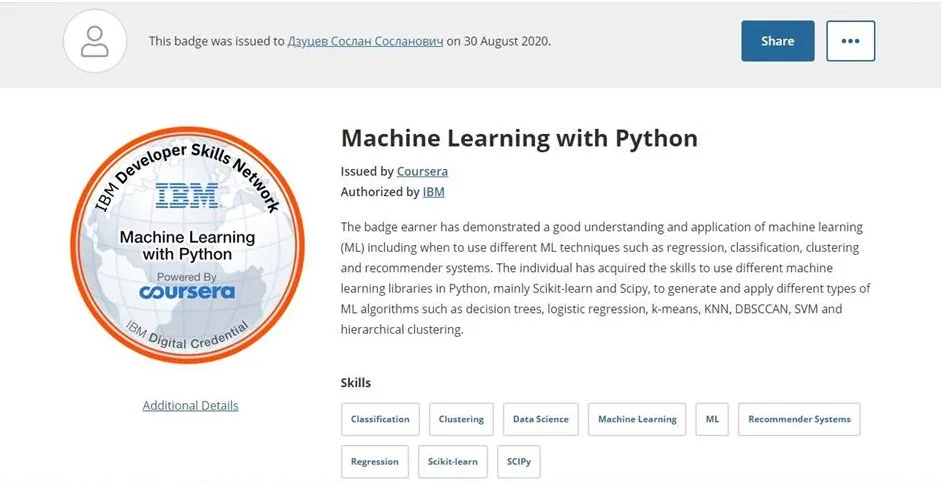The height and width of the screenshot is (483, 941).
Task: Select the Scikit-learn skill tag
Action: pos(452,461)
